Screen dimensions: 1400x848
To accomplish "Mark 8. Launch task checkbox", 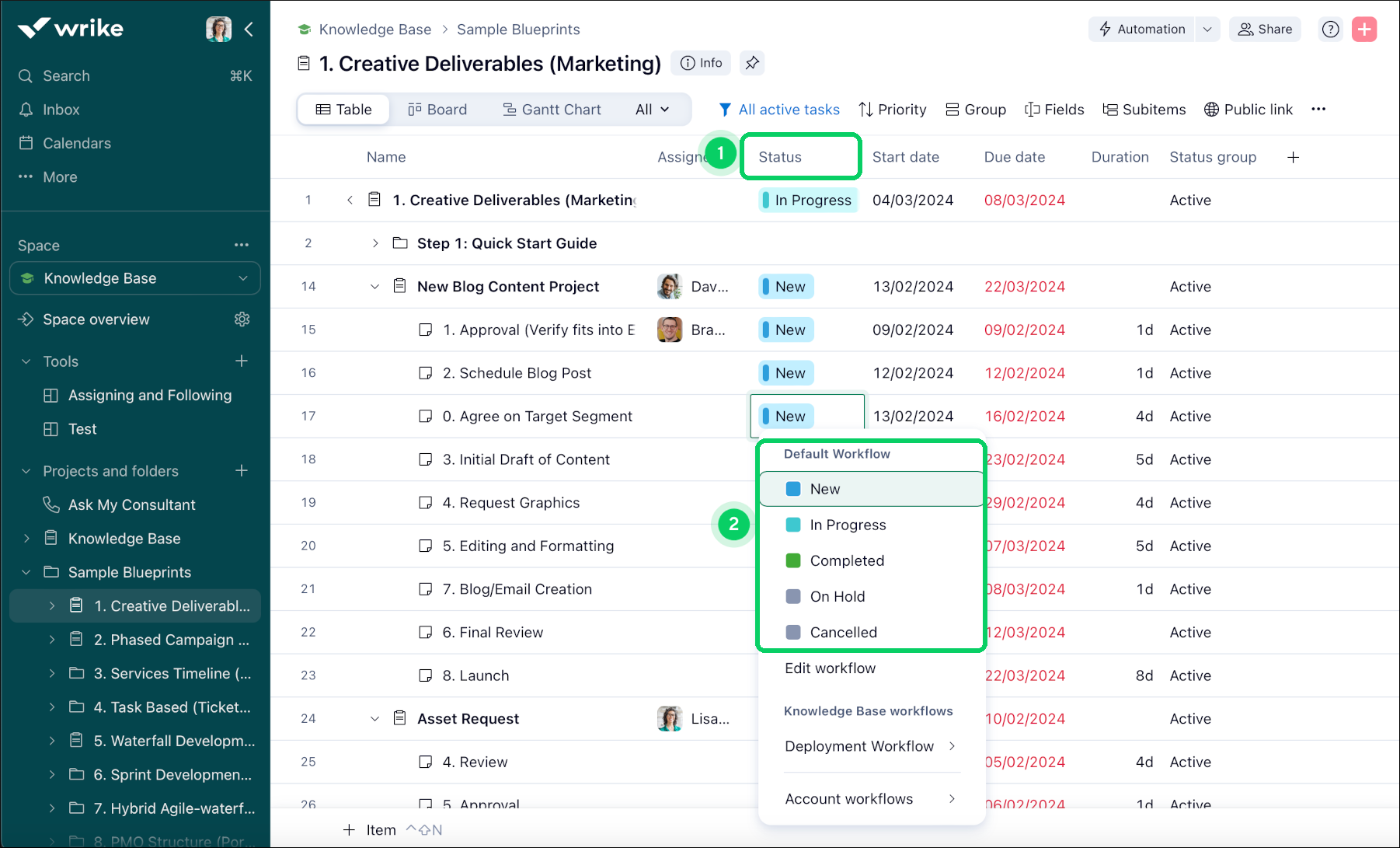I will 425,675.
